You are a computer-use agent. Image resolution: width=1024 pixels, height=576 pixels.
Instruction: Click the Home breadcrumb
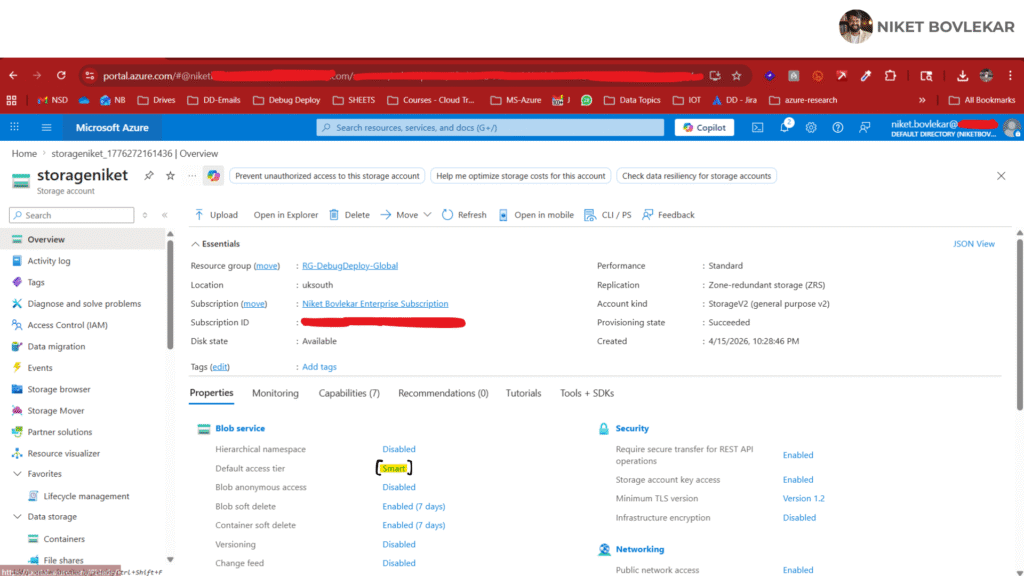[24, 153]
